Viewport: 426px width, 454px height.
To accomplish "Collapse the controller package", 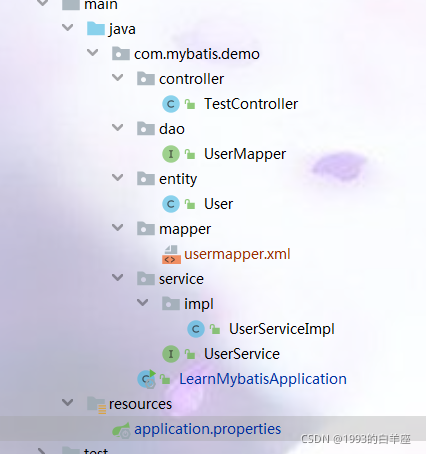I will (x=117, y=78).
